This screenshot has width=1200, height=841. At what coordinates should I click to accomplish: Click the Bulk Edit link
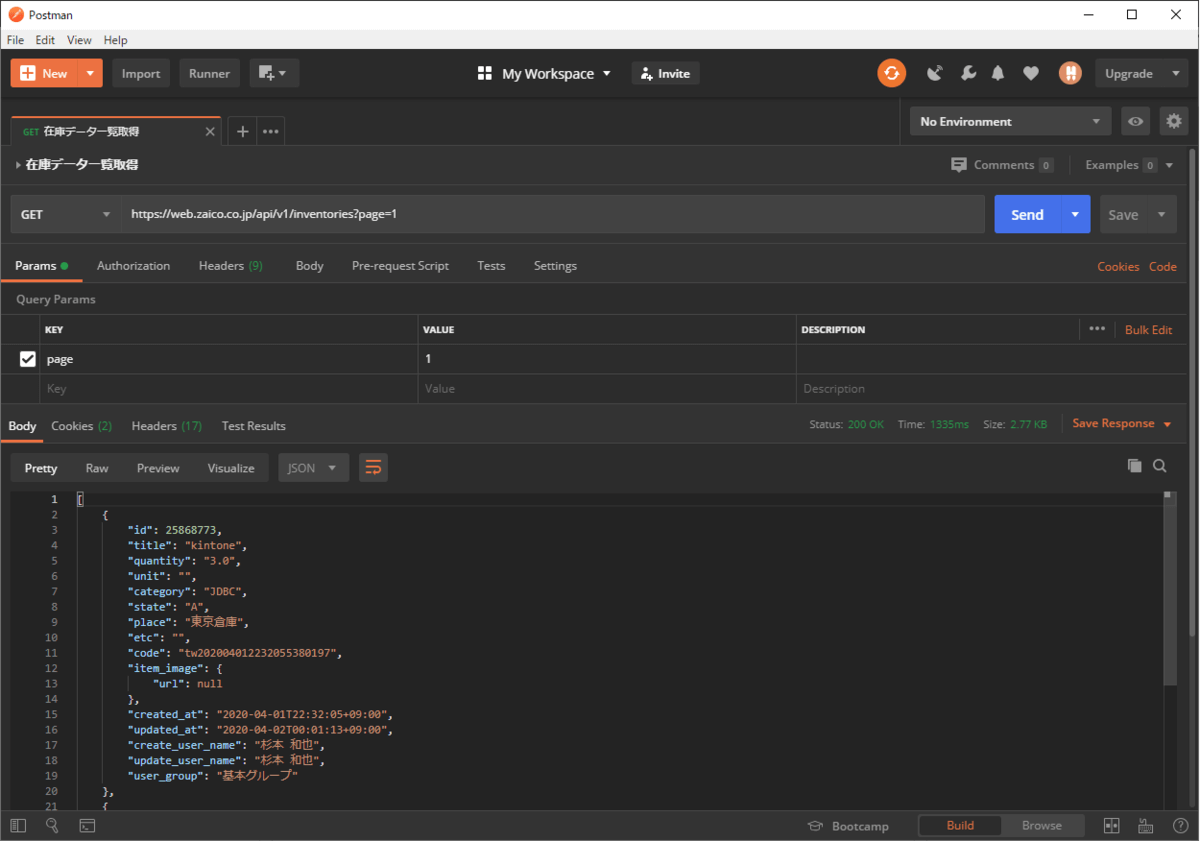pos(1148,330)
